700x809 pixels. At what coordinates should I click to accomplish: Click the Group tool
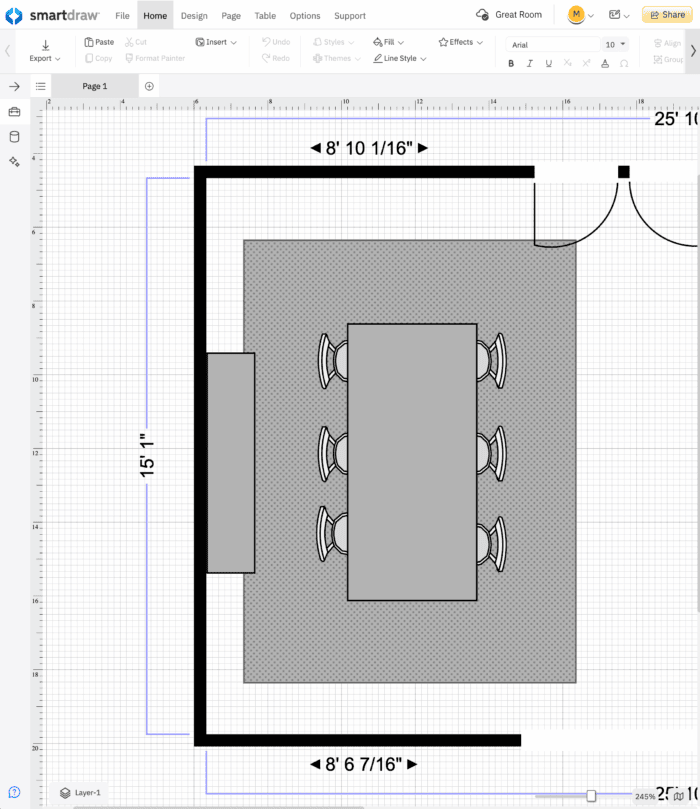click(x=669, y=60)
